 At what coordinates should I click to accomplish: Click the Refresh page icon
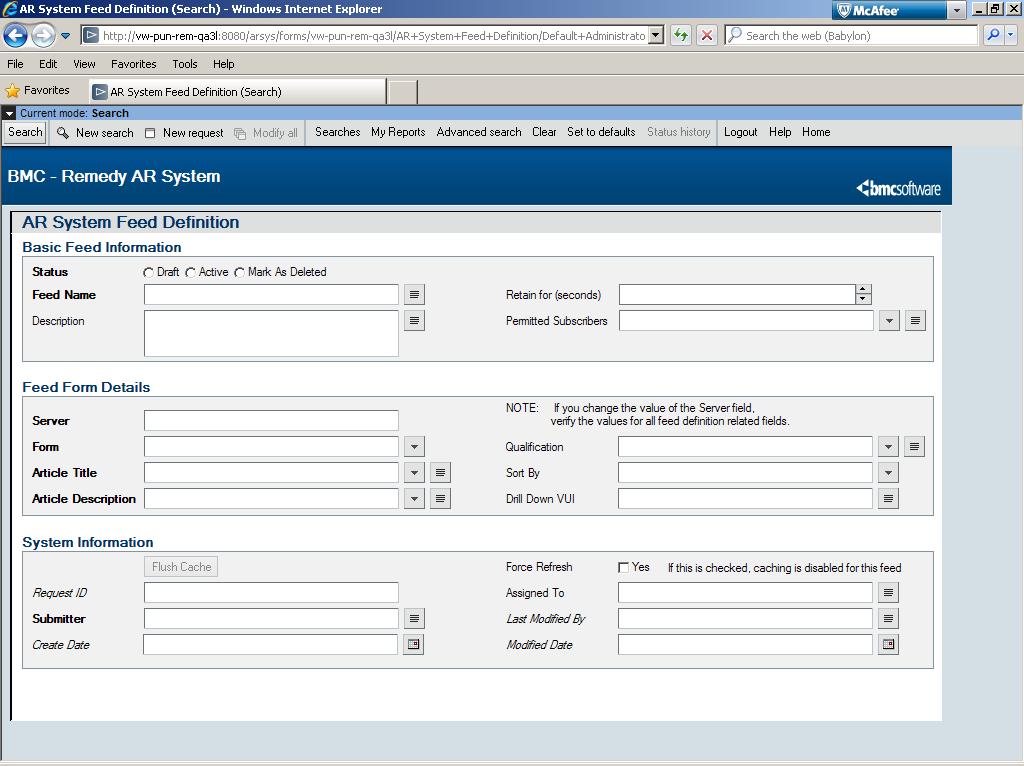click(x=680, y=35)
